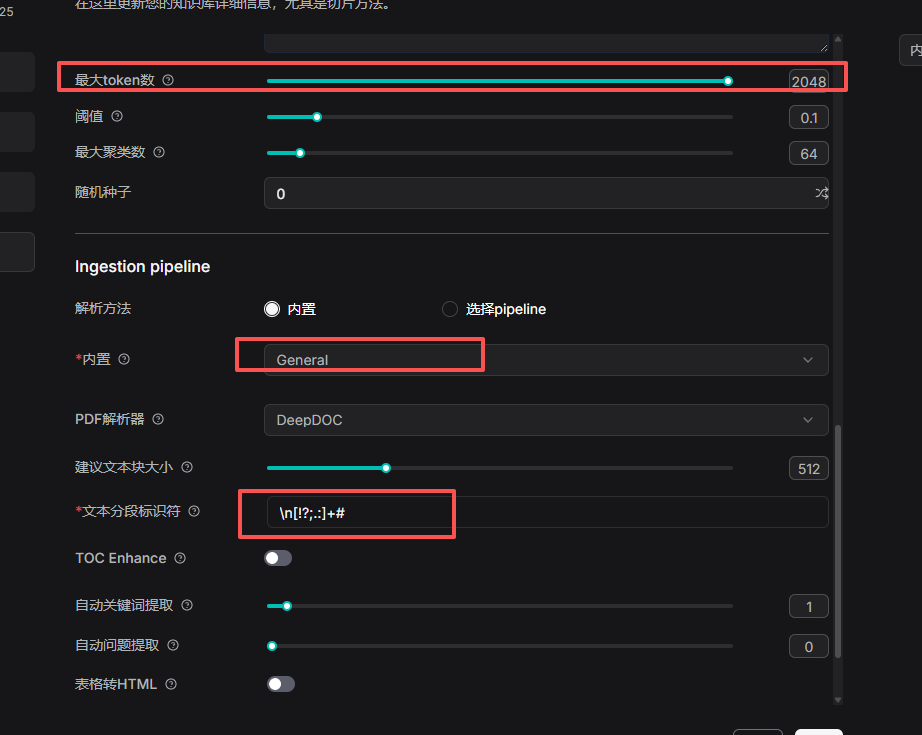Image resolution: width=922 pixels, height=735 pixels.
Task: Click help icon next to TOC Enhance
Action: pyautogui.click(x=180, y=558)
